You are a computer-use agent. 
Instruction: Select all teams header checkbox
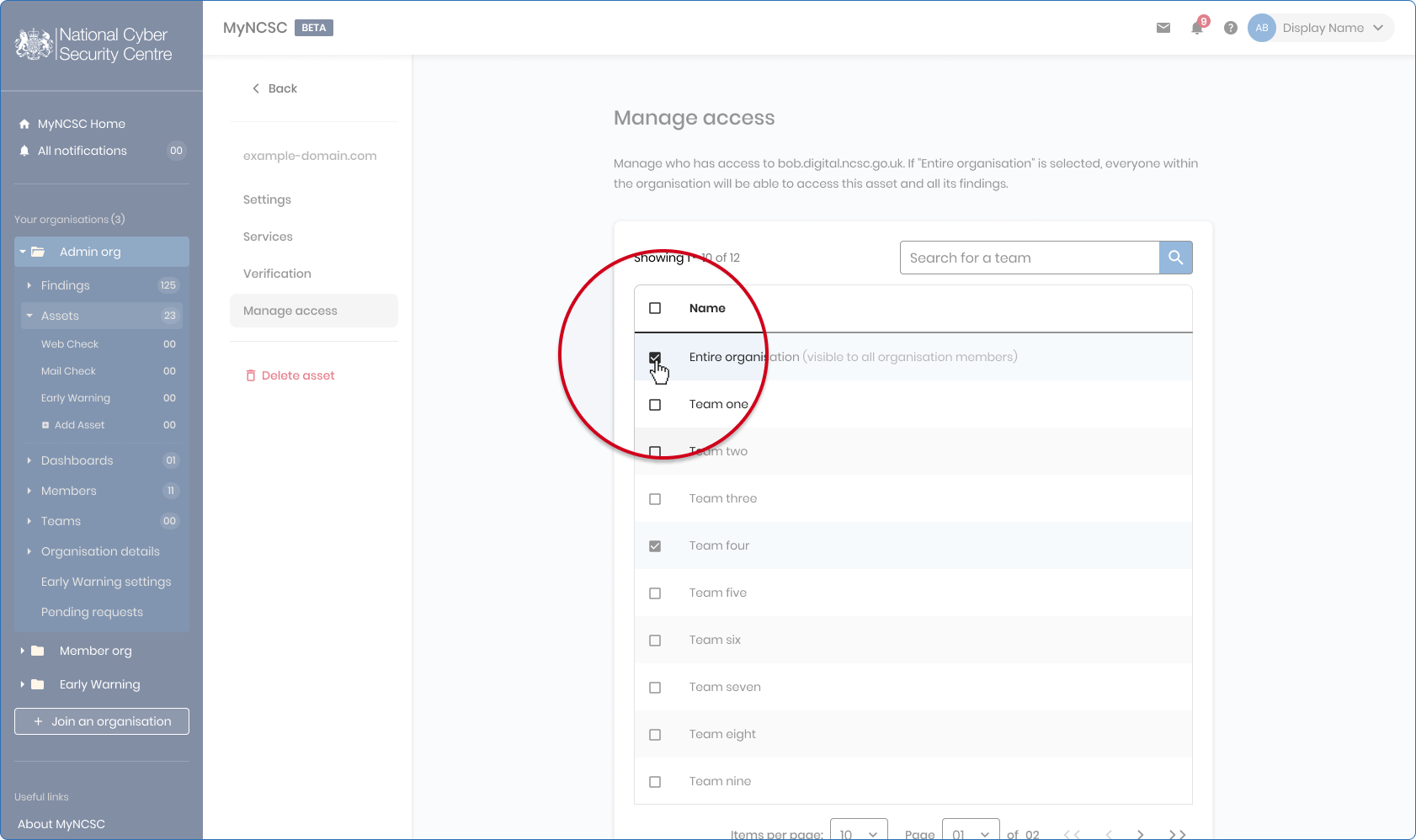click(655, 308)
